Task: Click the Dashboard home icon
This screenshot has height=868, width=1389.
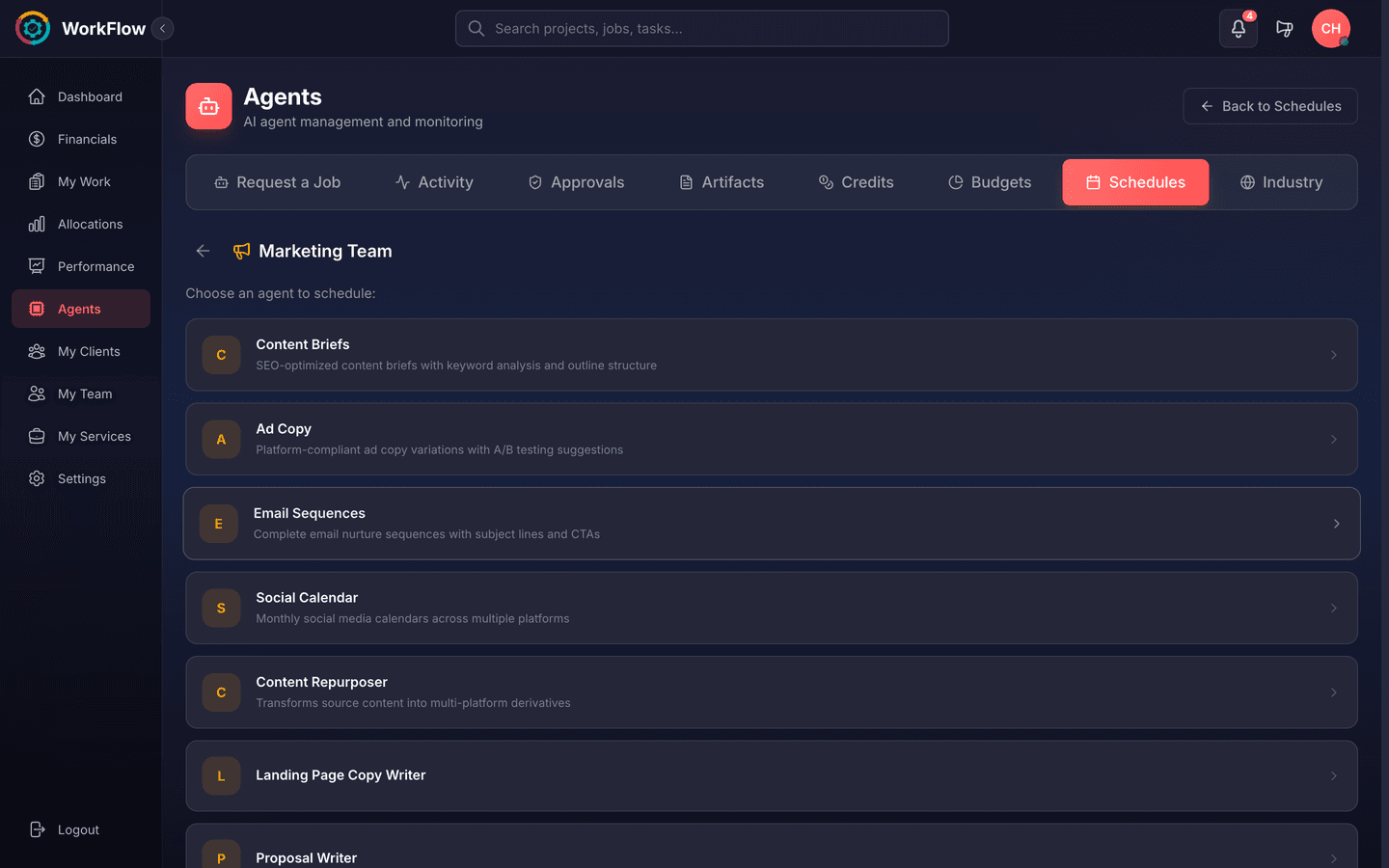Action: pos(37,96)
